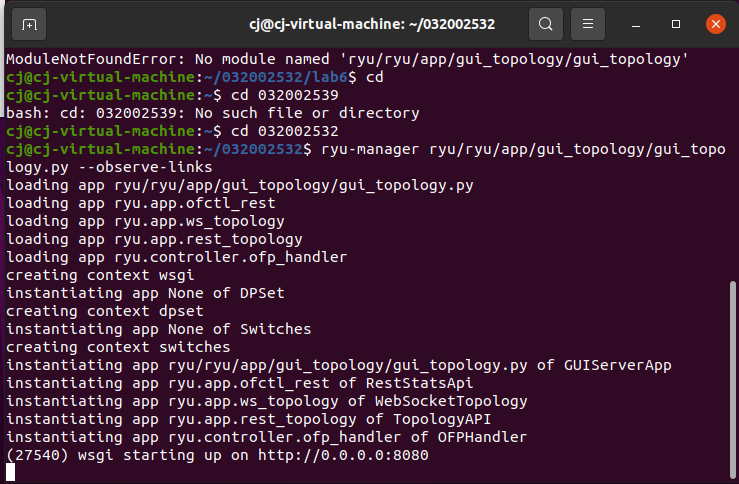Click the terminal vertical scrollbar thumb
Screen dimensions: 739x484
coord(732,379)
